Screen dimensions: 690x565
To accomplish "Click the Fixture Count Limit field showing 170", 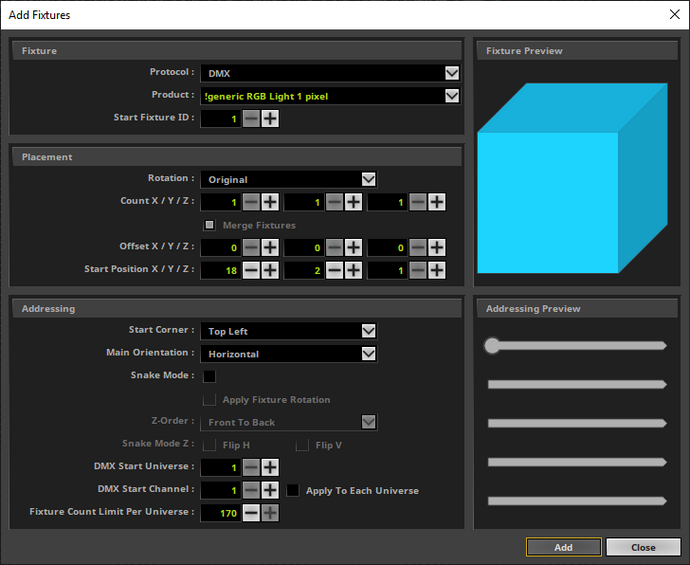I will coord(220,513).
